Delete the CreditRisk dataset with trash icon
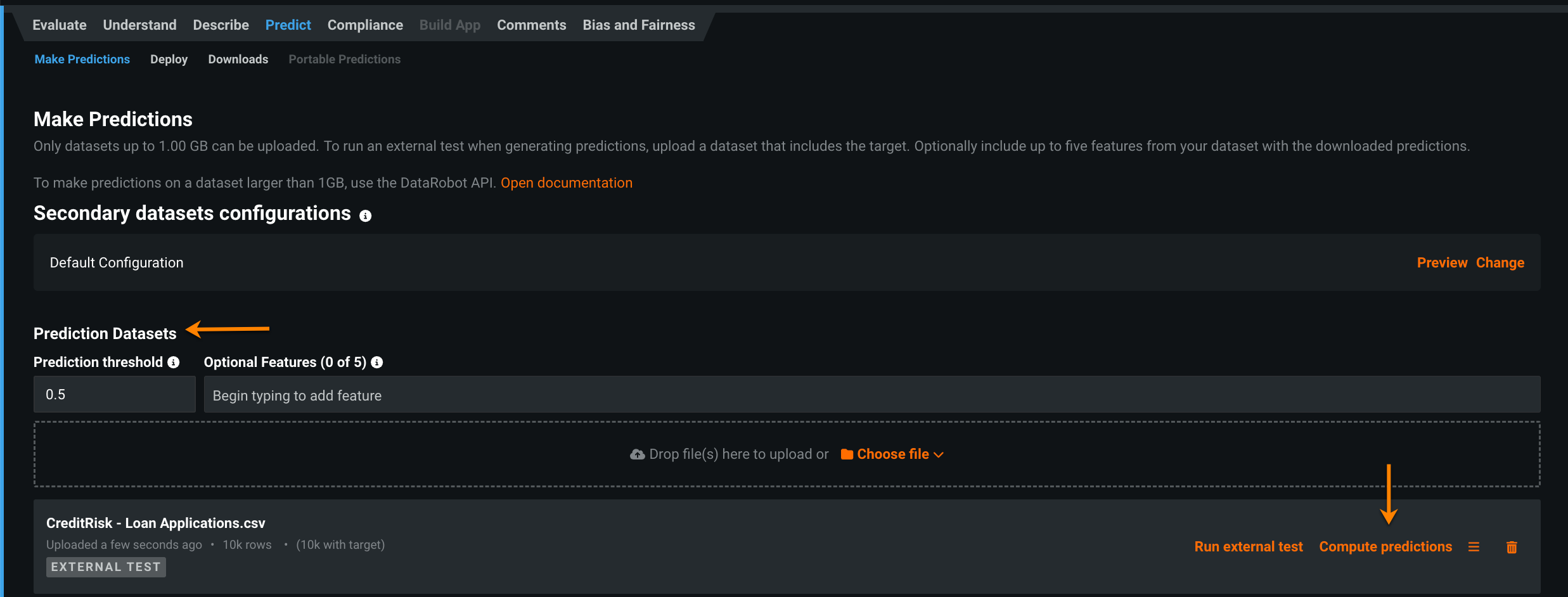Screen dimensions: 1568x597 pyautogui.click(x=1512, y=547)
